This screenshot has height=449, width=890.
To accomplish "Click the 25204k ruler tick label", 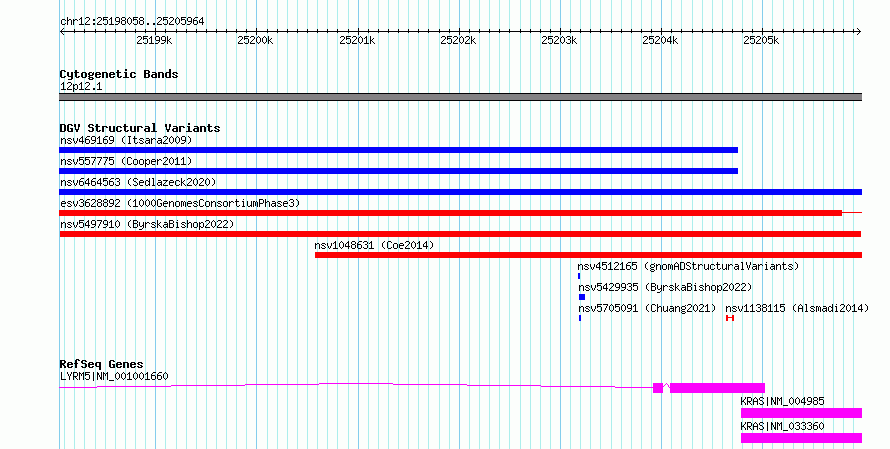I will [x=660, y=41].
